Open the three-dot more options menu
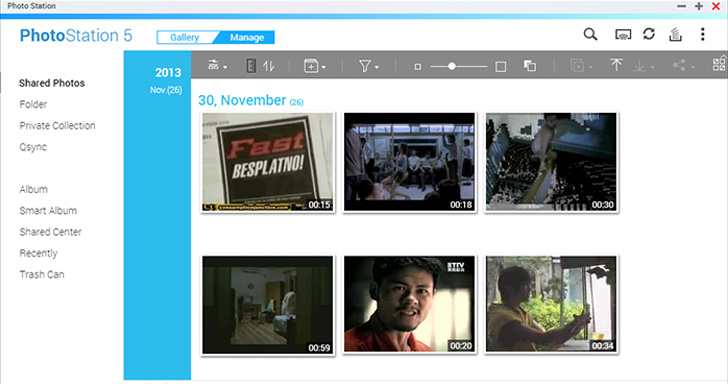The image size is (728, 384). point(702,34)
